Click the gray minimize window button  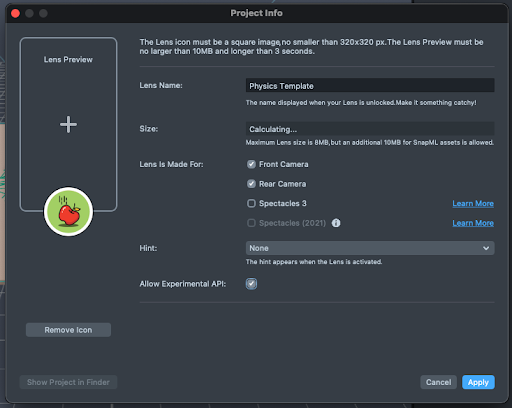click(29, 13)
